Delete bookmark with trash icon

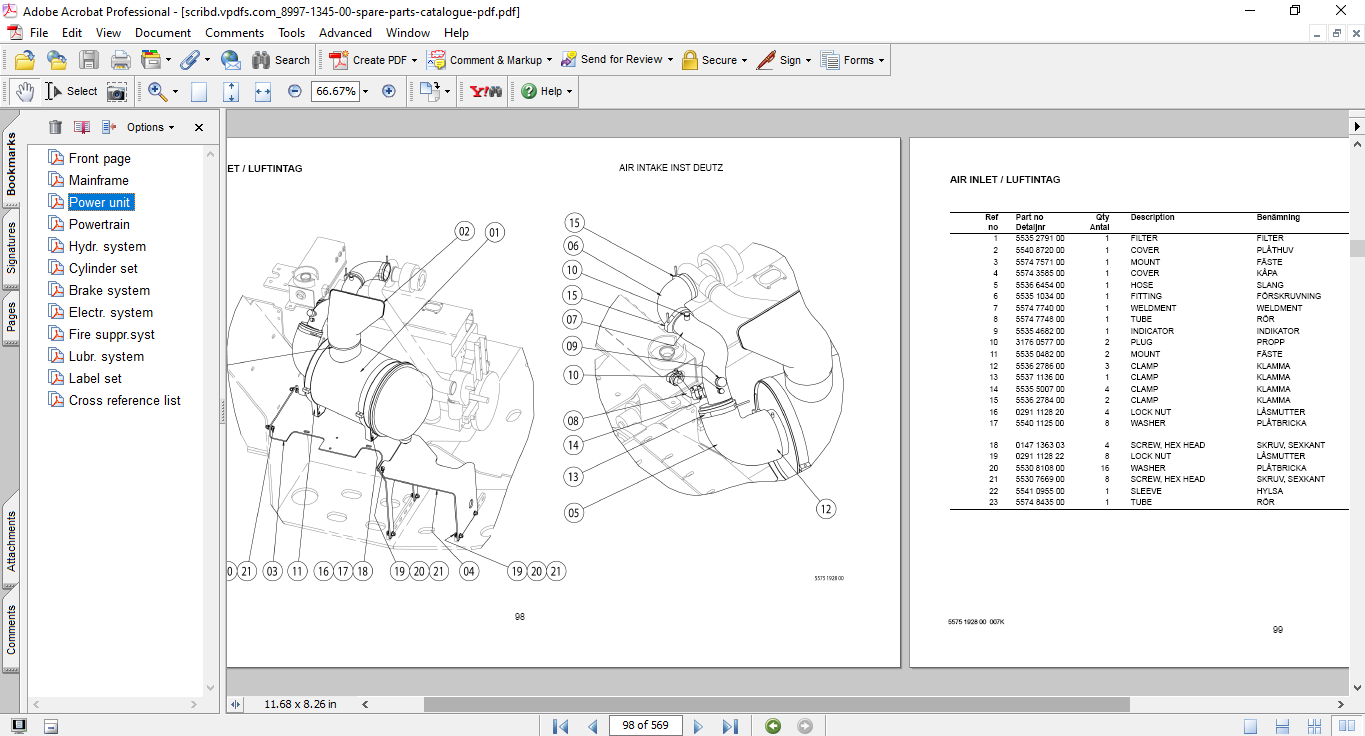tap(55, 127)
